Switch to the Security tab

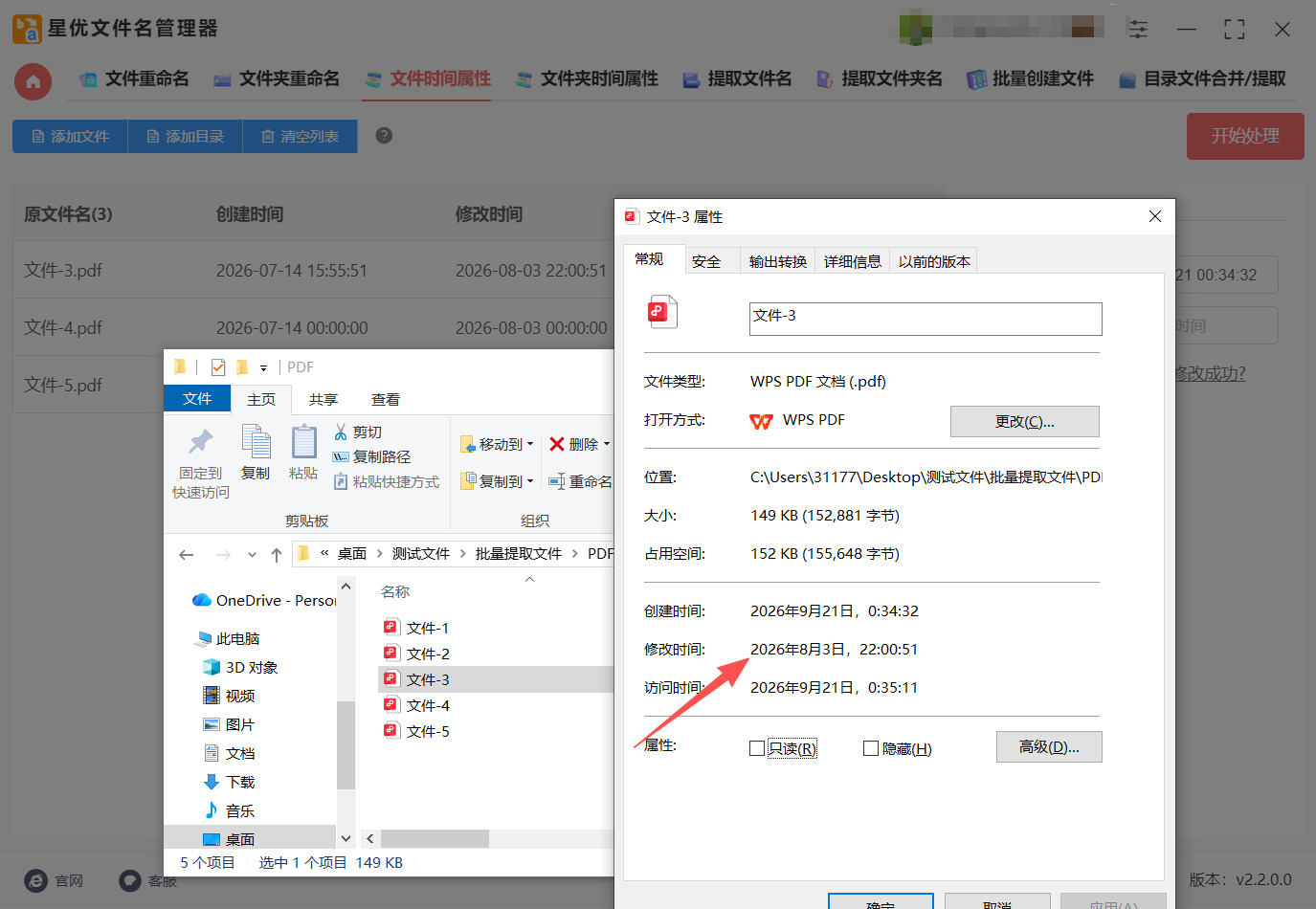point(706,261)
